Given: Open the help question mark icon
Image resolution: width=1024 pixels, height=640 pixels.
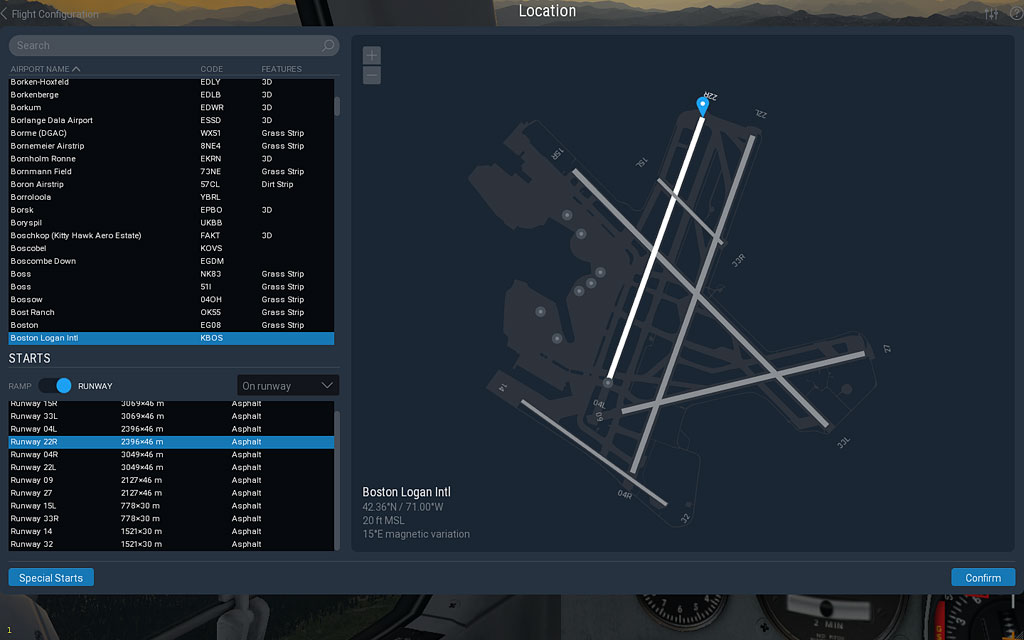Looking at the screenshot, I should [x=1015, y=14].
